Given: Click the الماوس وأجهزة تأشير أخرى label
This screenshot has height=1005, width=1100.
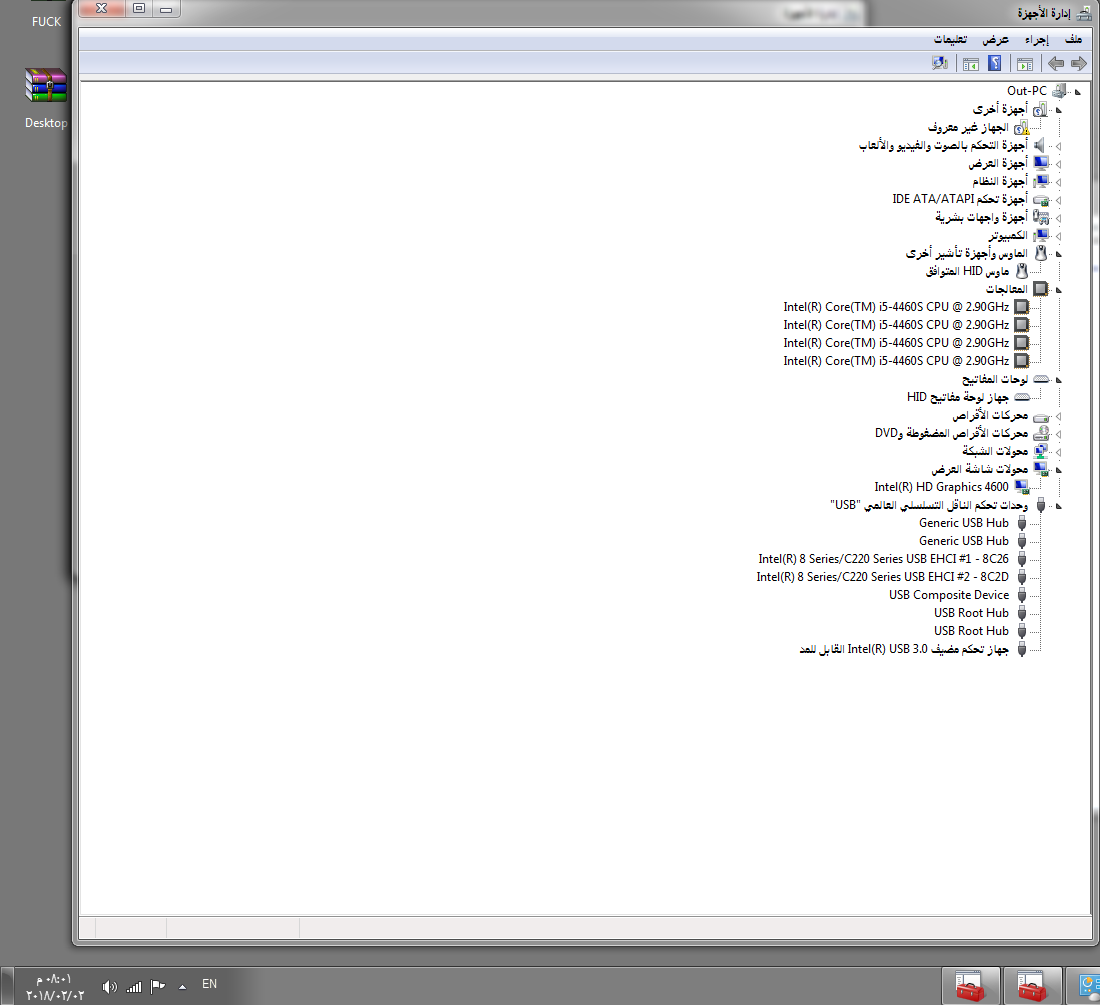Looking at the screenshot, I should [x=967, y=253].
